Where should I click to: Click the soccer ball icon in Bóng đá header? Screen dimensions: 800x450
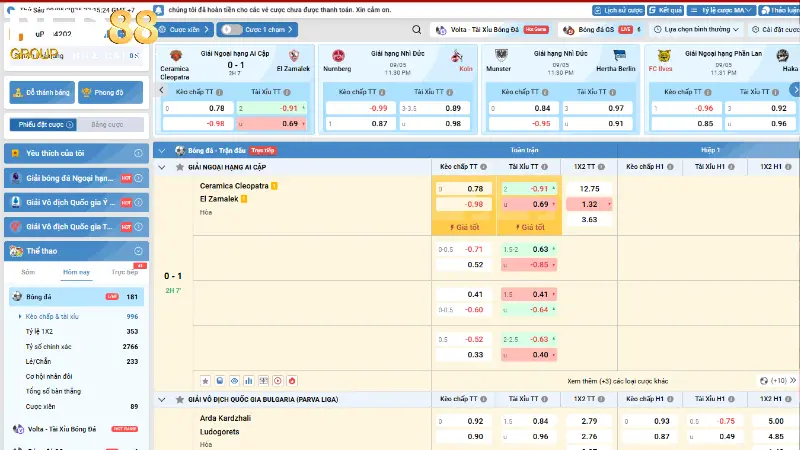180,150
